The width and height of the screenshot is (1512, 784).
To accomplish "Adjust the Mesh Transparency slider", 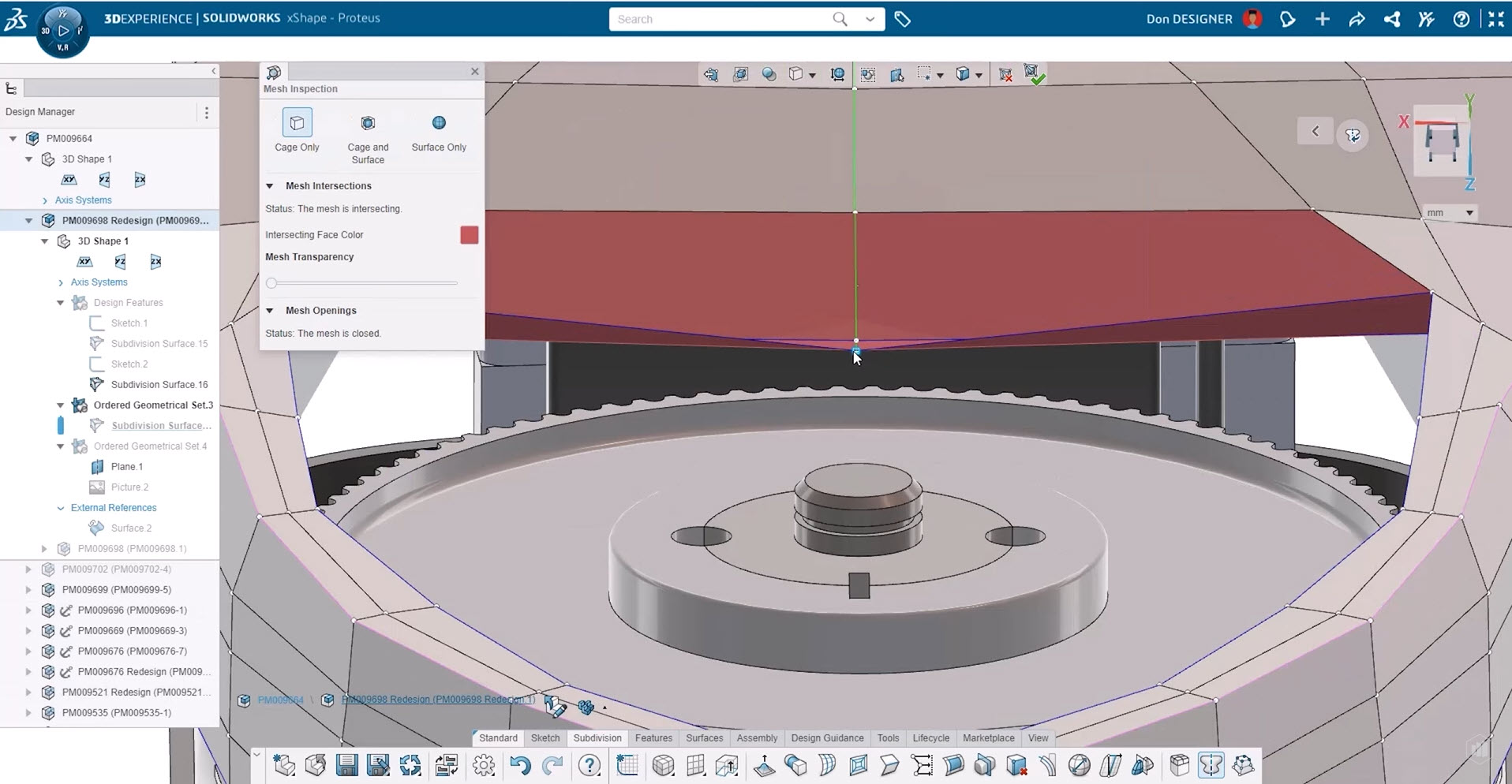I will click(x=271, y=282).
